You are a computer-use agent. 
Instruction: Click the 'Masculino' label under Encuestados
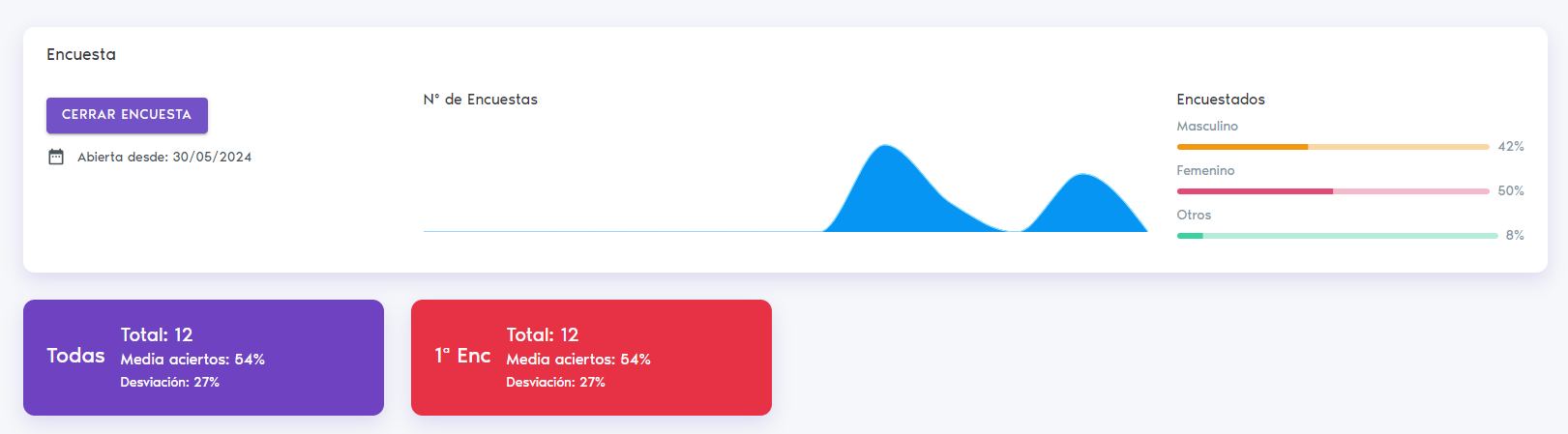(1206, 127)
